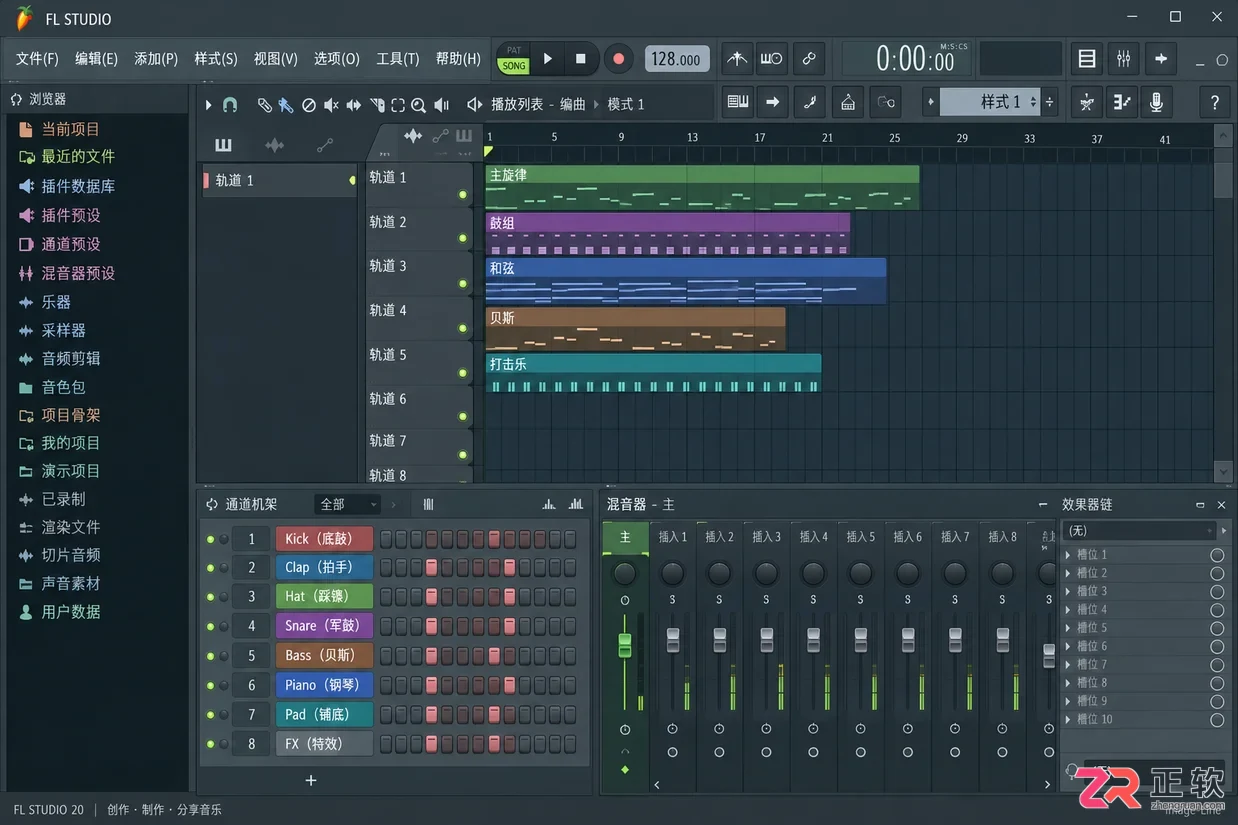The height and width of the screenshot is (825, 1238).
Task: Open the mixer sliders icon in top toolbar
Action: coord(1123,59)
